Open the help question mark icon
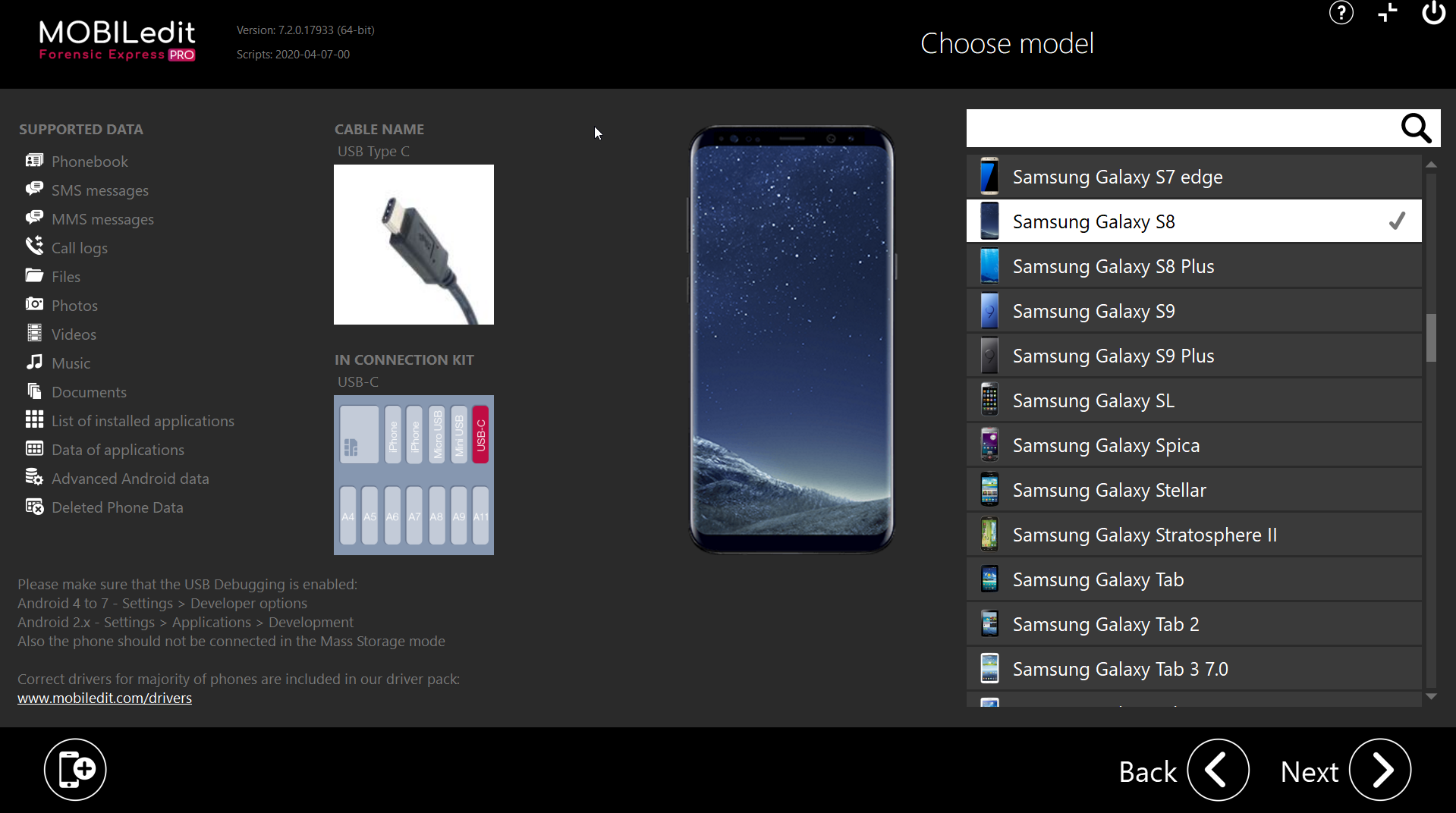 point(1341,13)
